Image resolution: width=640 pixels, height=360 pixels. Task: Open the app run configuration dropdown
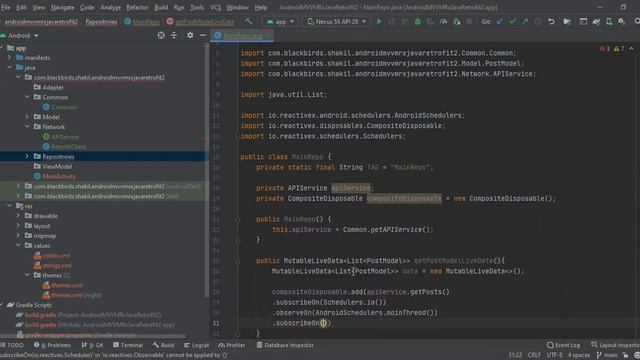[x=280, y=21]
